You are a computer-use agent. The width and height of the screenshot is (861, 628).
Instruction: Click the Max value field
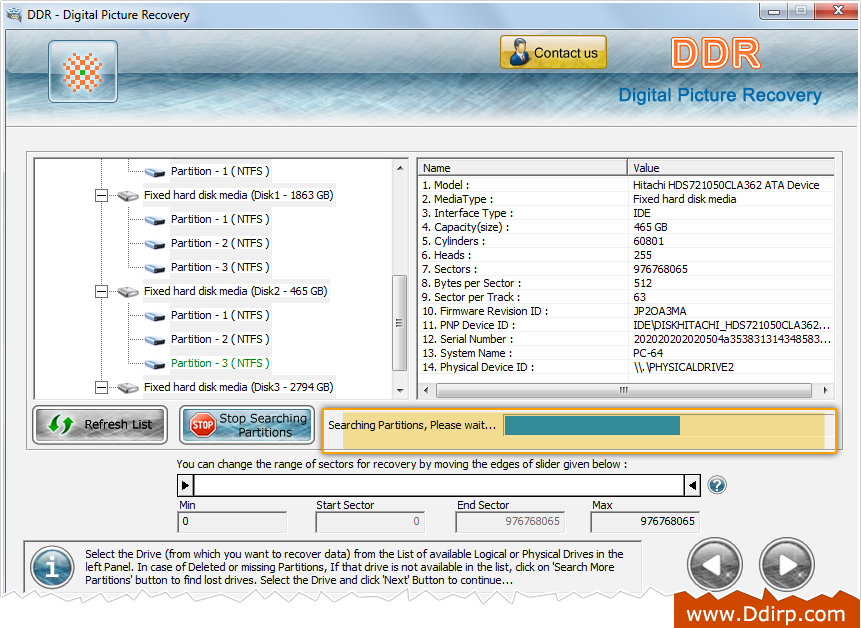pyautogui.click(x=645, y=522)
